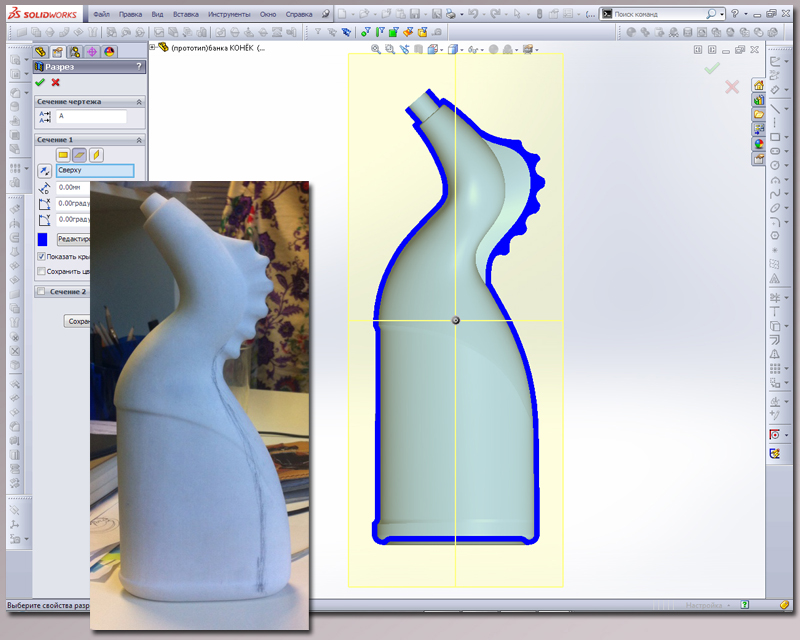
Task: Open the blue section cap color swatch
Action: click(x=42, y=239)
